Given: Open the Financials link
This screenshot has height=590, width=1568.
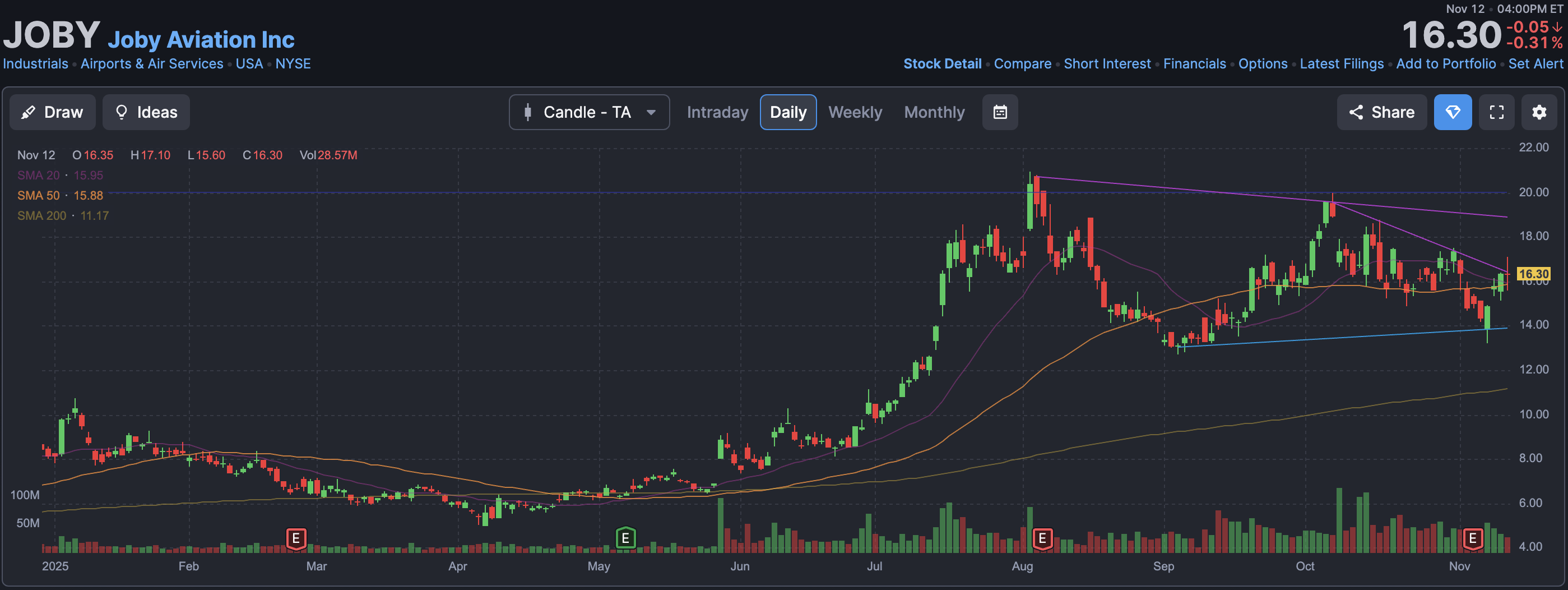Looking at the screenshot, I should click(x=1194, y=64).
